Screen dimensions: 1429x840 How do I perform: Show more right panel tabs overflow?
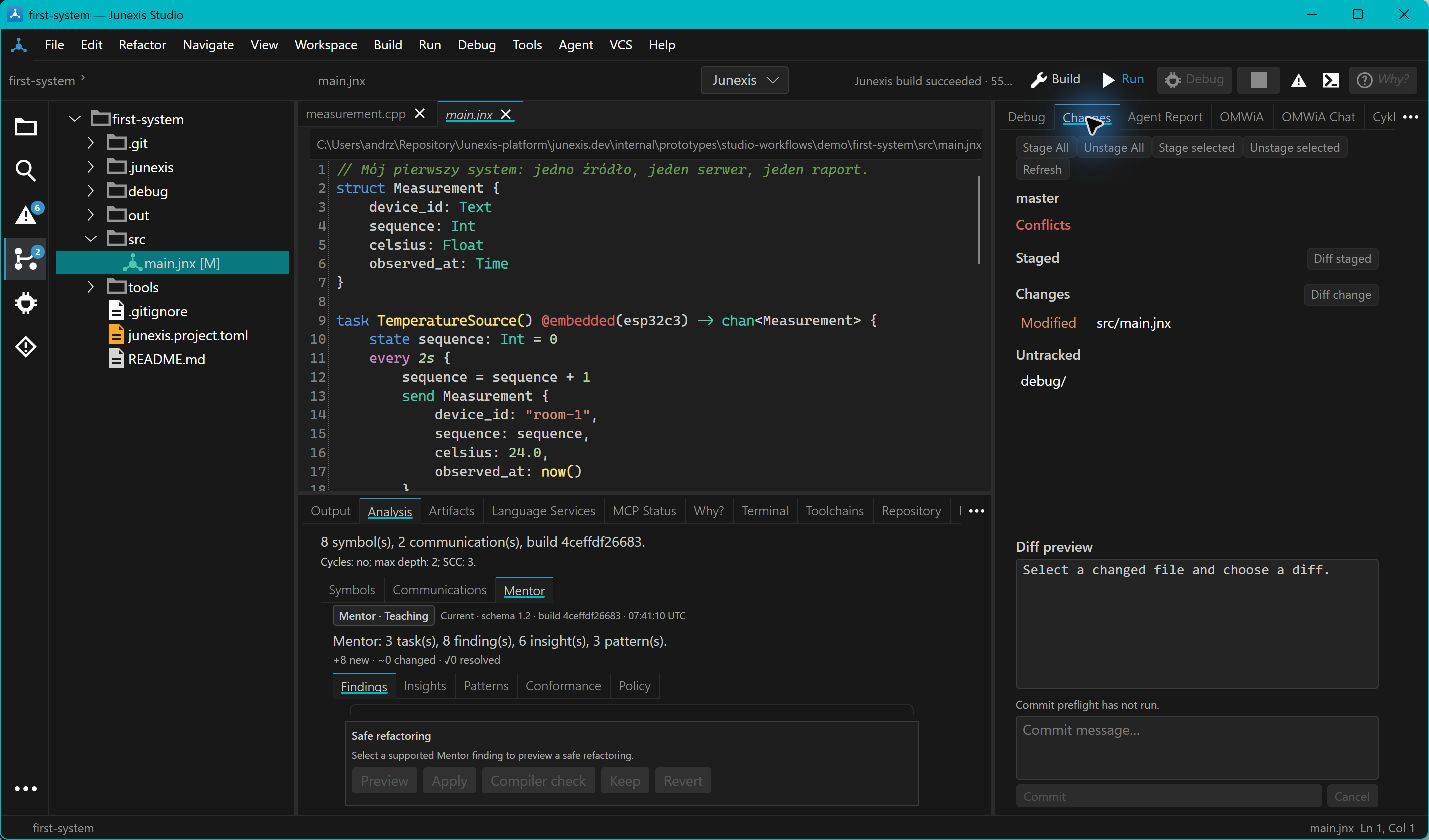tap(1410, 117)
